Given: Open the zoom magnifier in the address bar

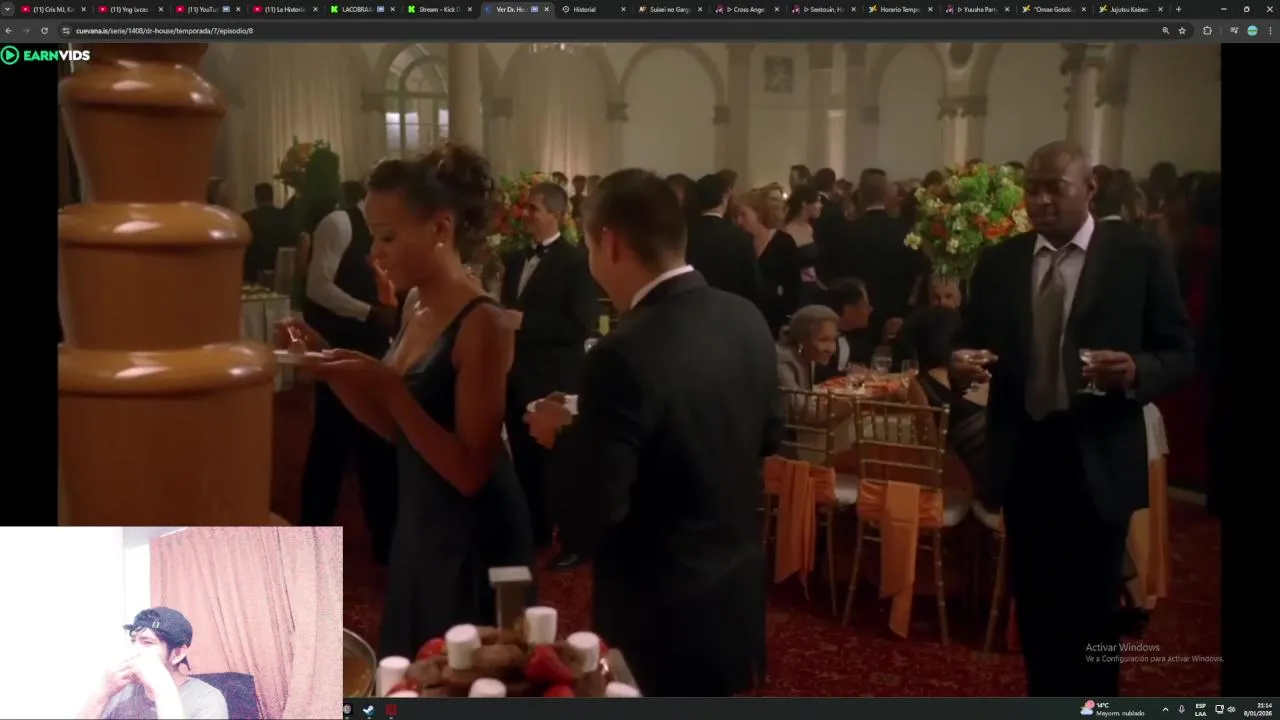Looking at the screenshot, I should (x=1165, y=31).
